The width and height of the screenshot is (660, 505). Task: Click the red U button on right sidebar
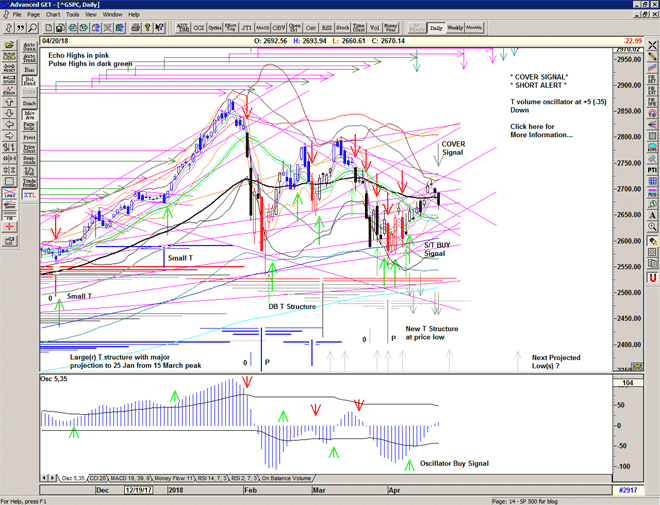coord(652,277)
